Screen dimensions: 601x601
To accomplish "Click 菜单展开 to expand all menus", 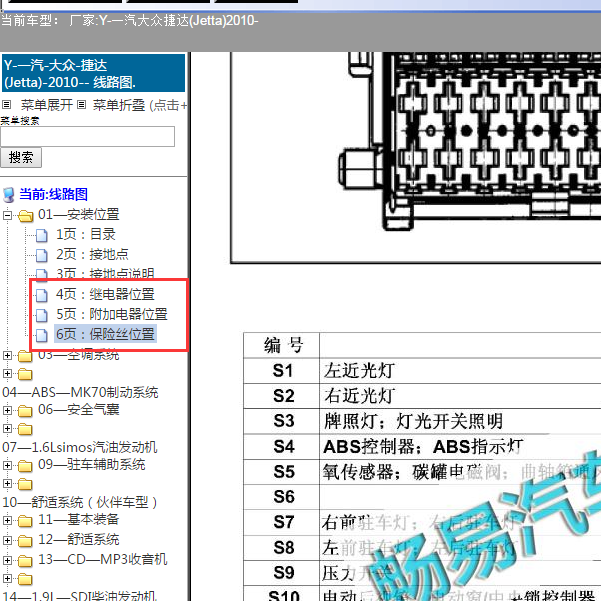I will 47,105.
